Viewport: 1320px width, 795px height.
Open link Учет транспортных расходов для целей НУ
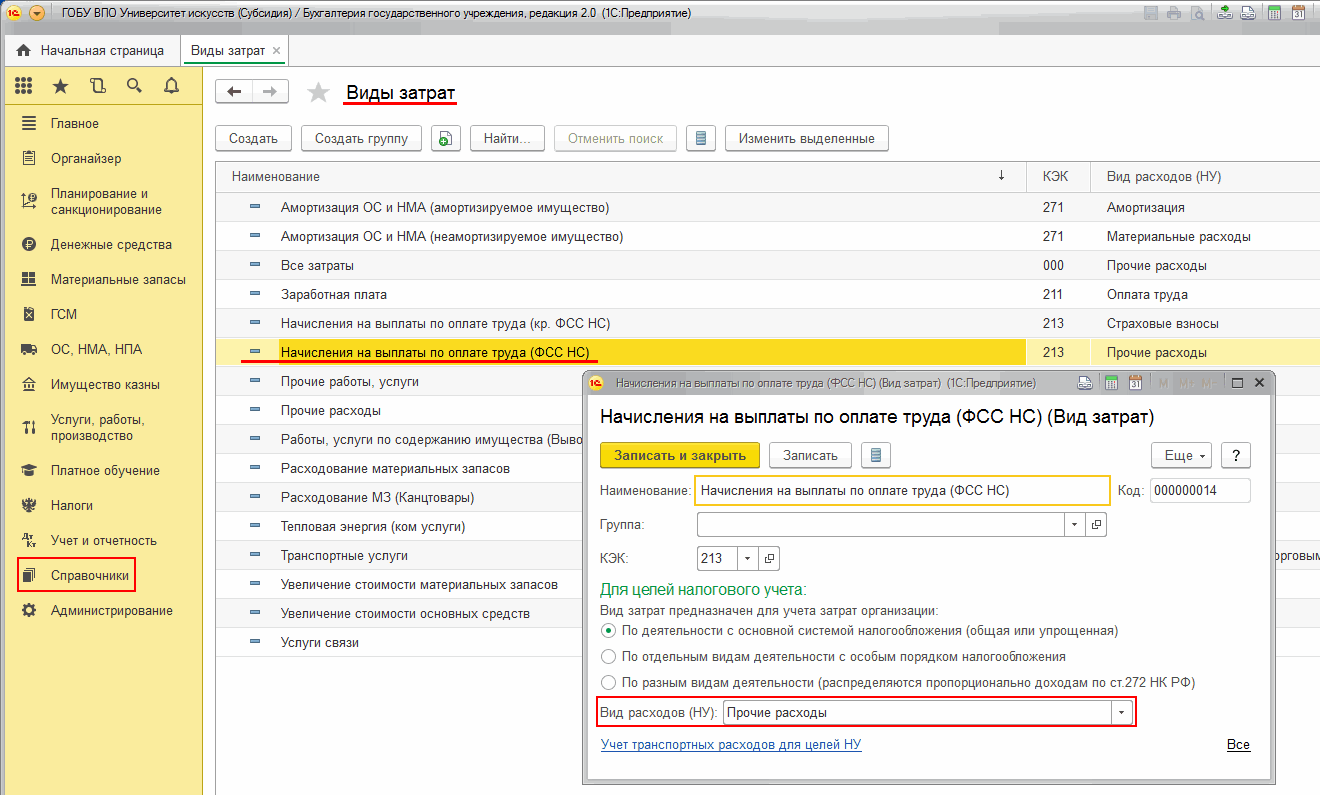coord(731,745)
